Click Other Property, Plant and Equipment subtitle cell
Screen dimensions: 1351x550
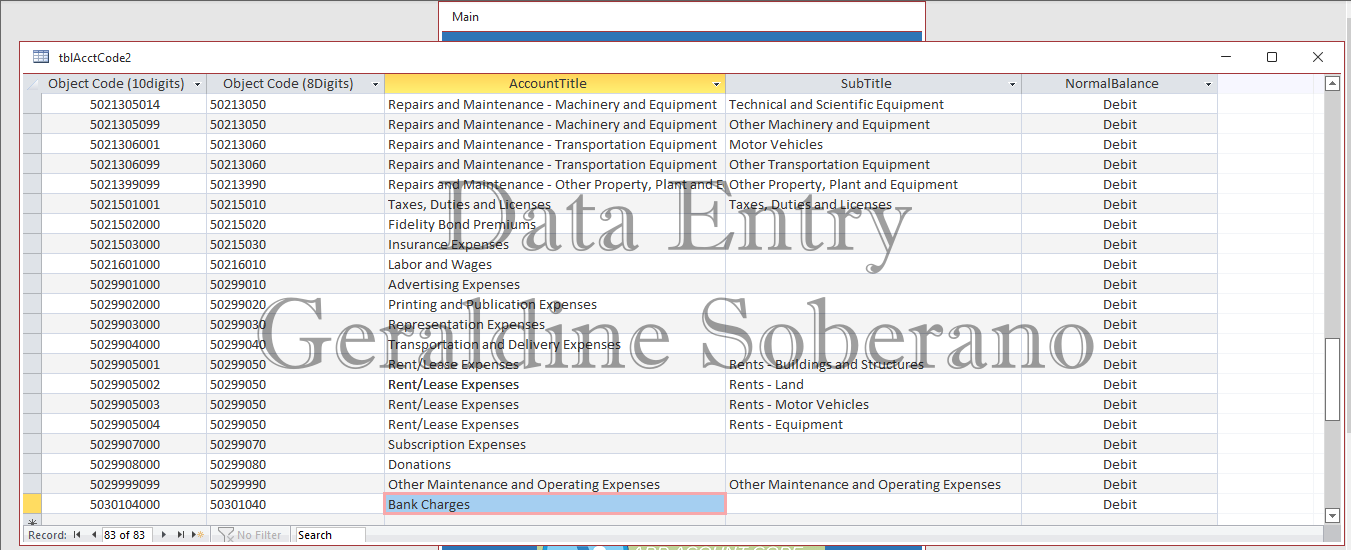[x=873, y=184]
